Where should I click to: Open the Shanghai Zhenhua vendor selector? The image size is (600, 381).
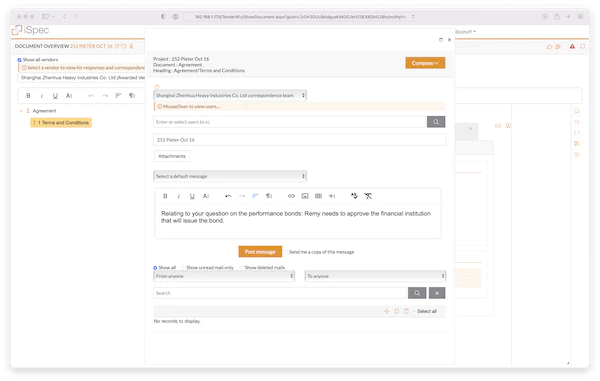pos(81,78)
